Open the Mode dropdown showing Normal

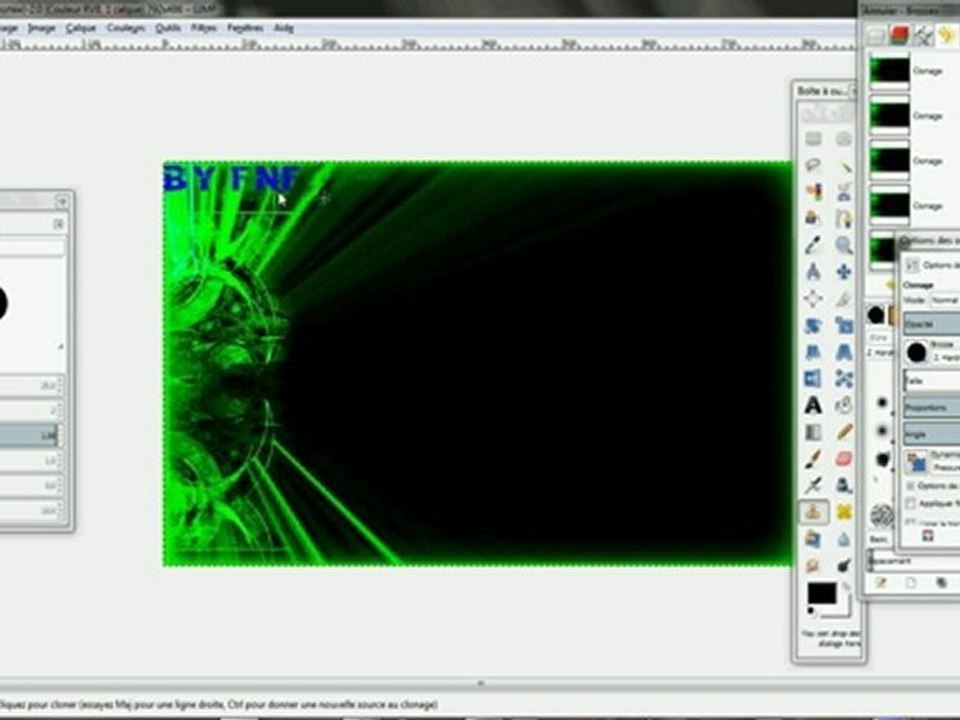tap(945, 300)
